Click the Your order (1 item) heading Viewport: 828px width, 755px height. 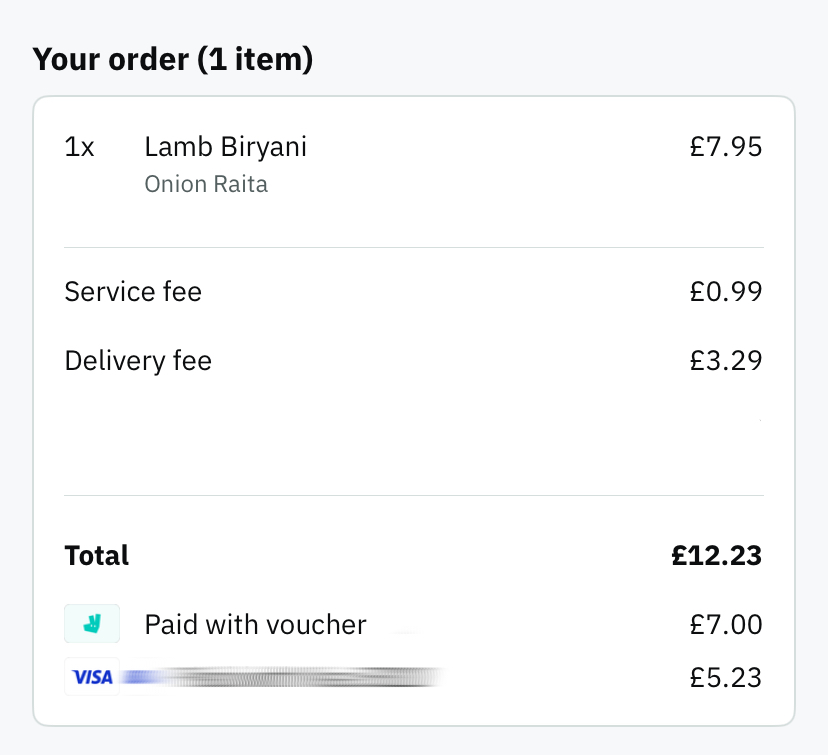(173, 59)
